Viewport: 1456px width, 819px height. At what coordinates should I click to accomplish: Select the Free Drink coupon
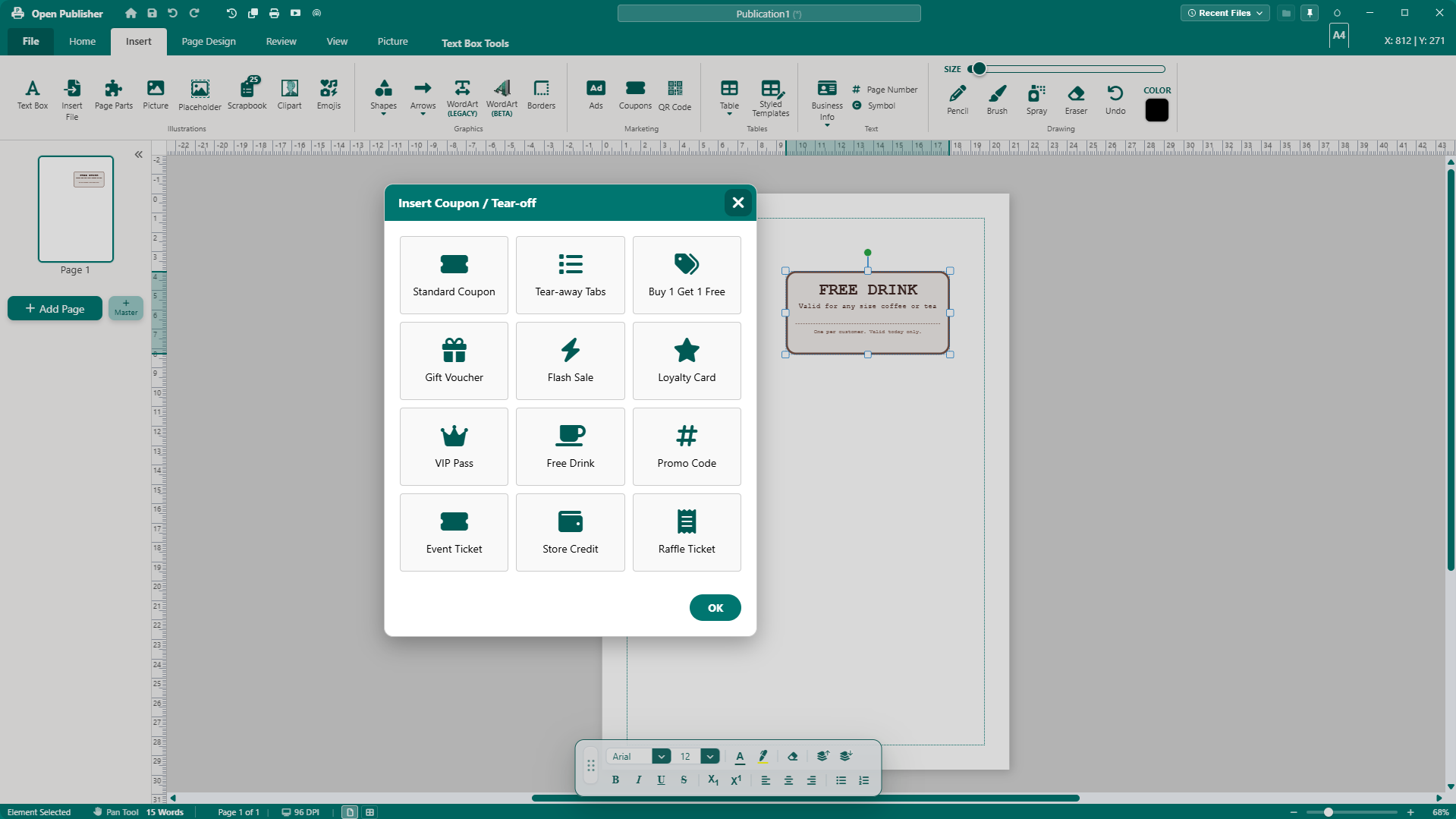570,446
